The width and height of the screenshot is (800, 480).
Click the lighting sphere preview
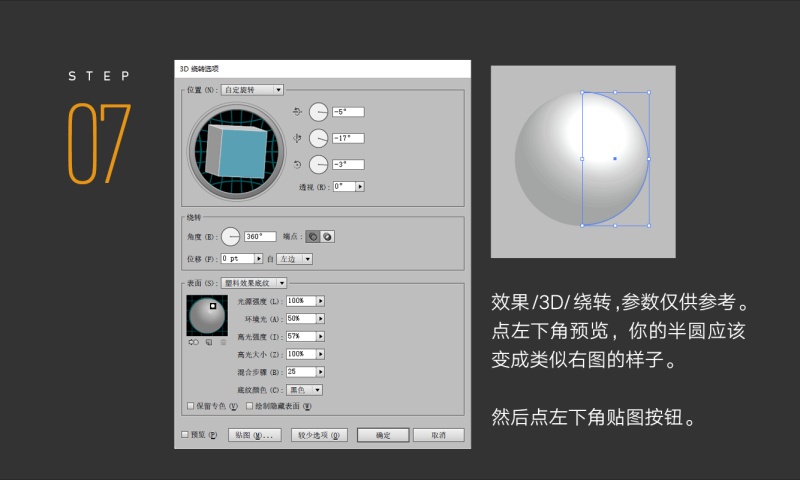coord(207,316)
